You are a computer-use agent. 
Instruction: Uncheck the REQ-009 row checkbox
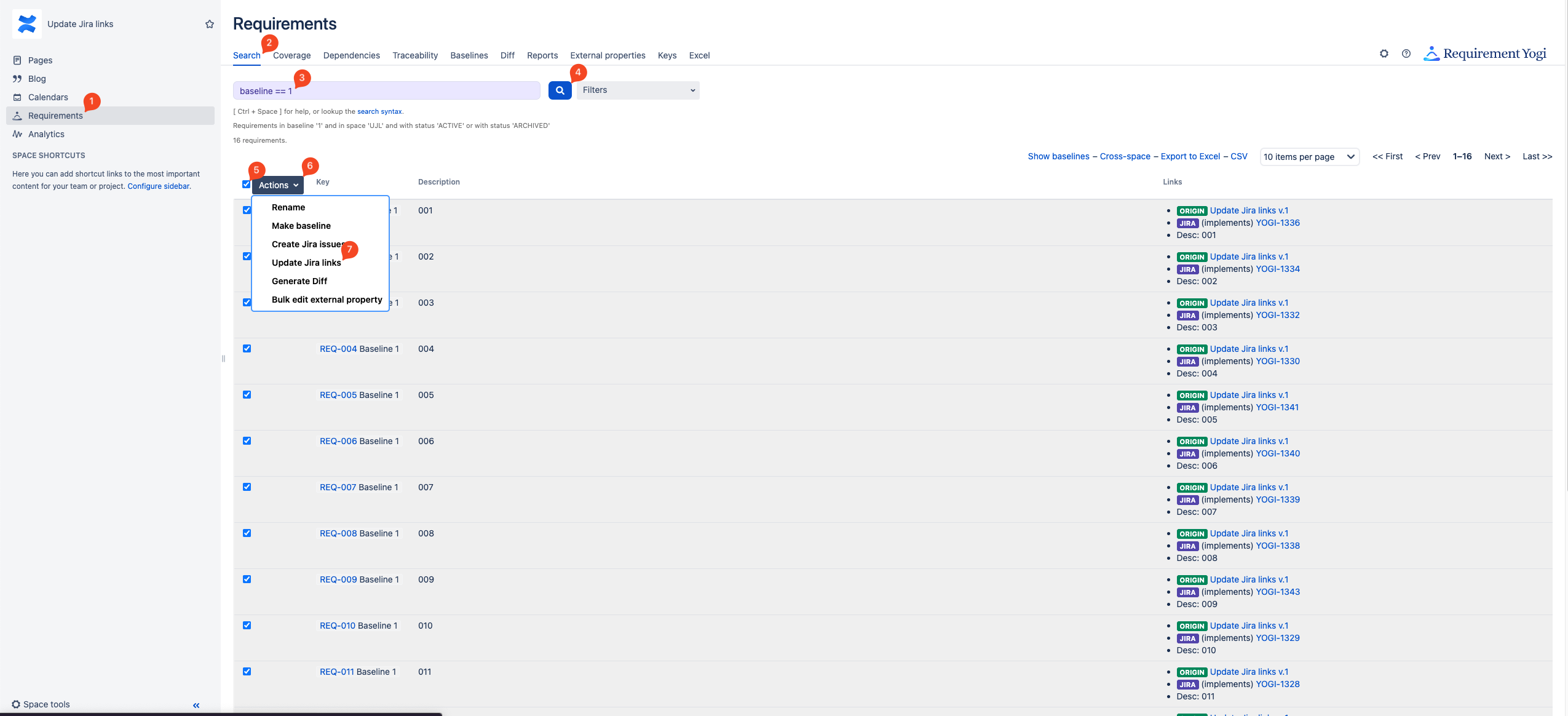[x=247, y=579]
